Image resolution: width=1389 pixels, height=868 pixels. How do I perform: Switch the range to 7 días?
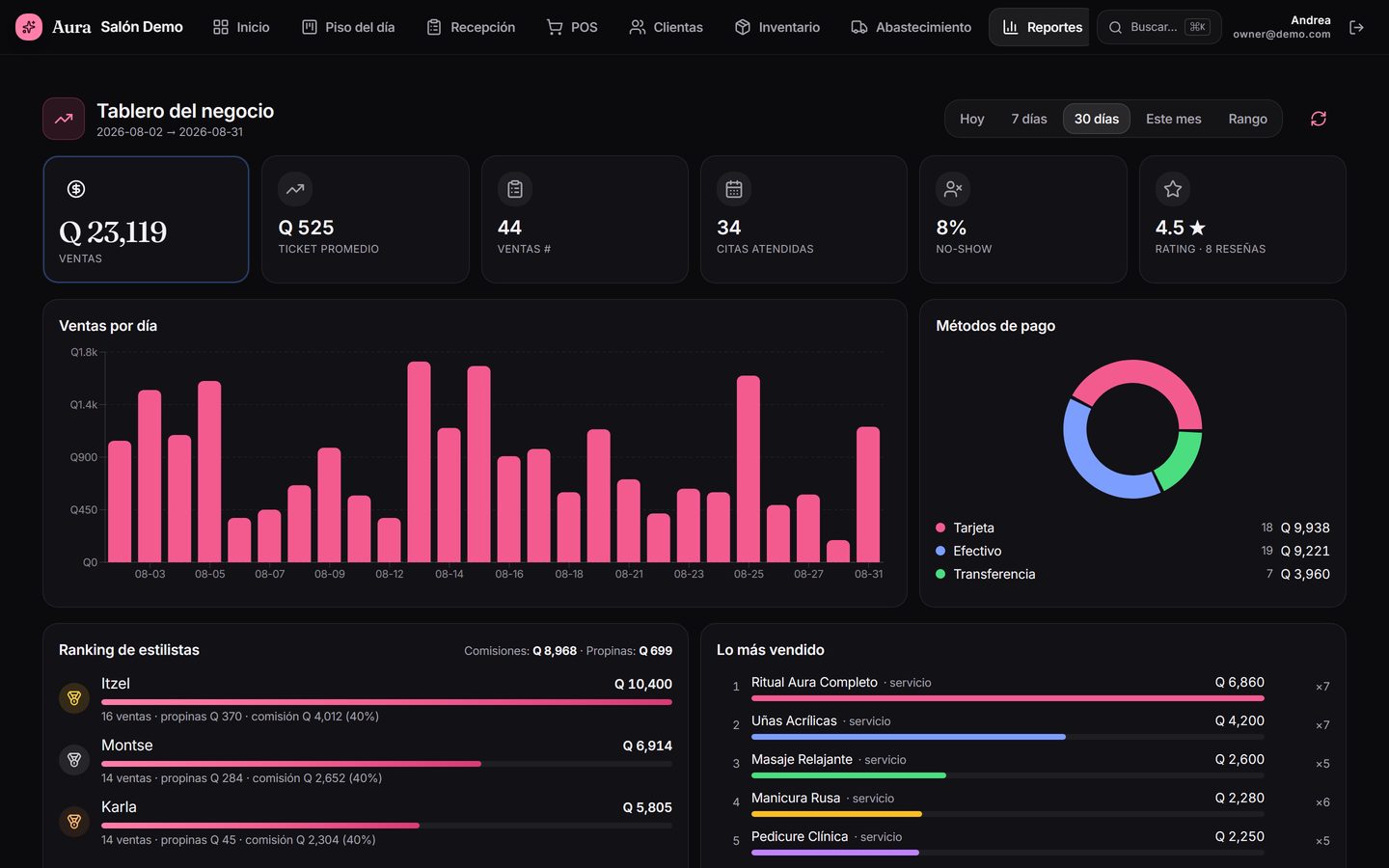(x=1028, y=119)
